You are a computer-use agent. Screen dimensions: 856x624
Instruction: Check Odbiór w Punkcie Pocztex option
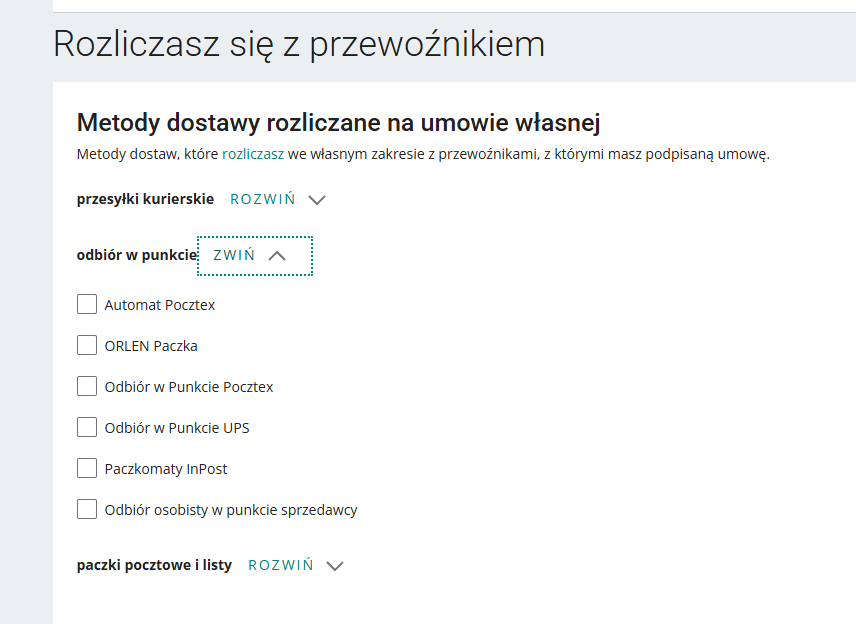click(87, 386)
